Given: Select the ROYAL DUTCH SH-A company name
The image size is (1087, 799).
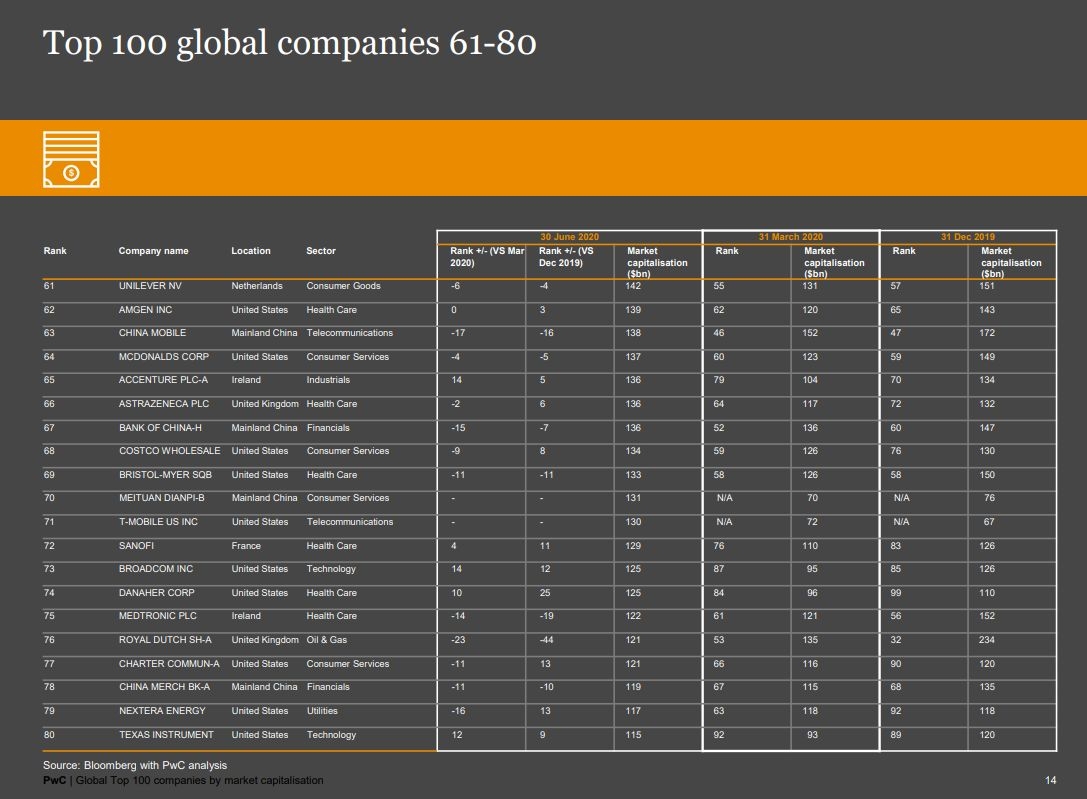Looking at the screenshot, I should [x=165, y=640].
